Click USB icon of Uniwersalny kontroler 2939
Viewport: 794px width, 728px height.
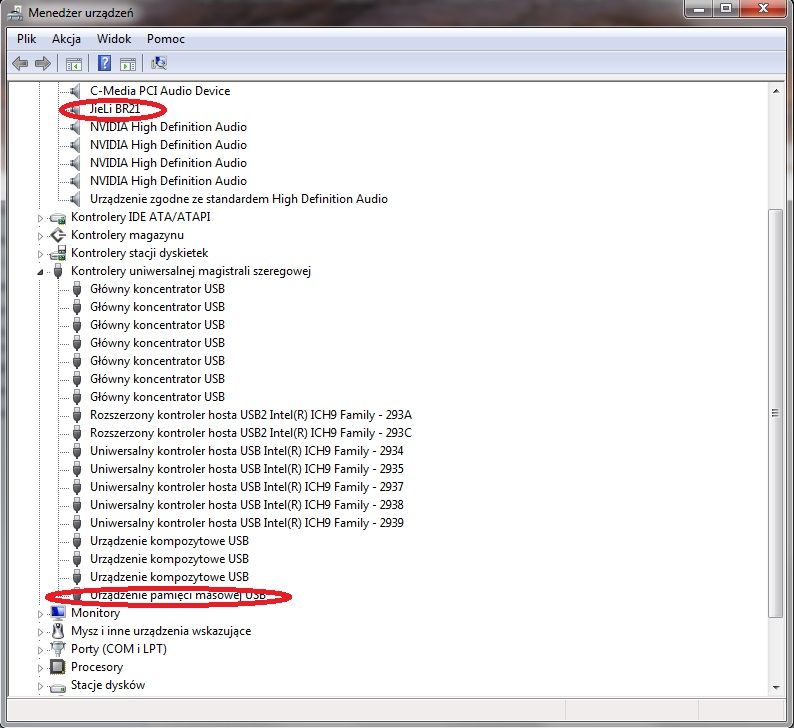77,523
